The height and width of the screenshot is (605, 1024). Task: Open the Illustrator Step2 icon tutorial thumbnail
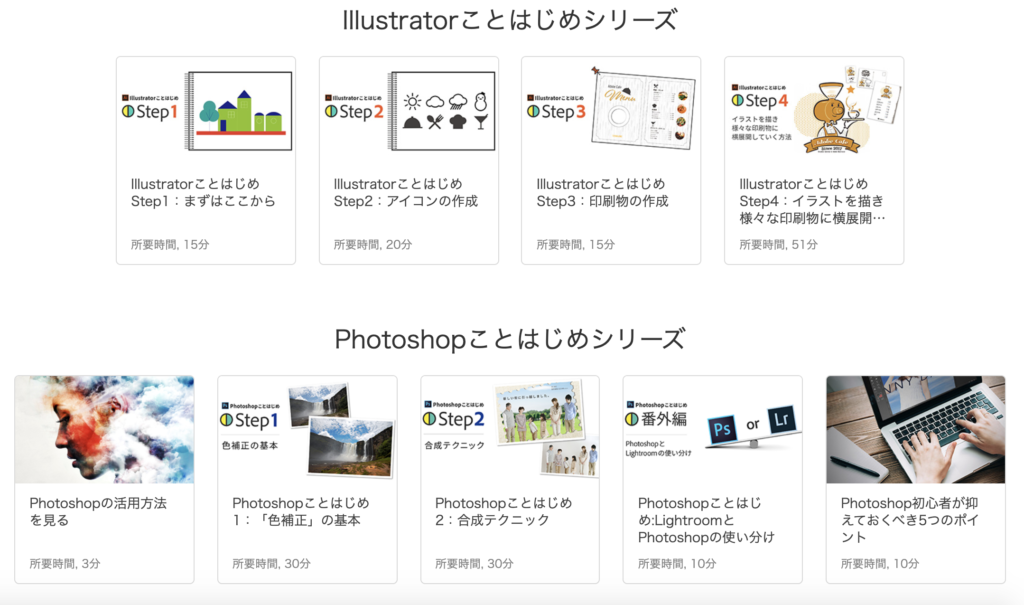(409, 111)
